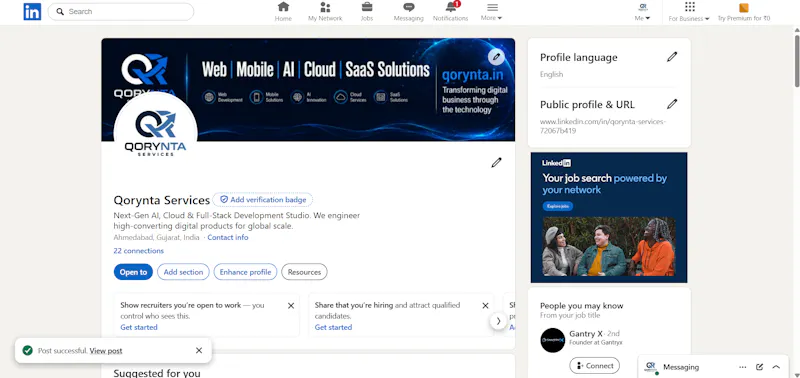Click View post in success toast

pyautogui.click(x=106, y=351)
